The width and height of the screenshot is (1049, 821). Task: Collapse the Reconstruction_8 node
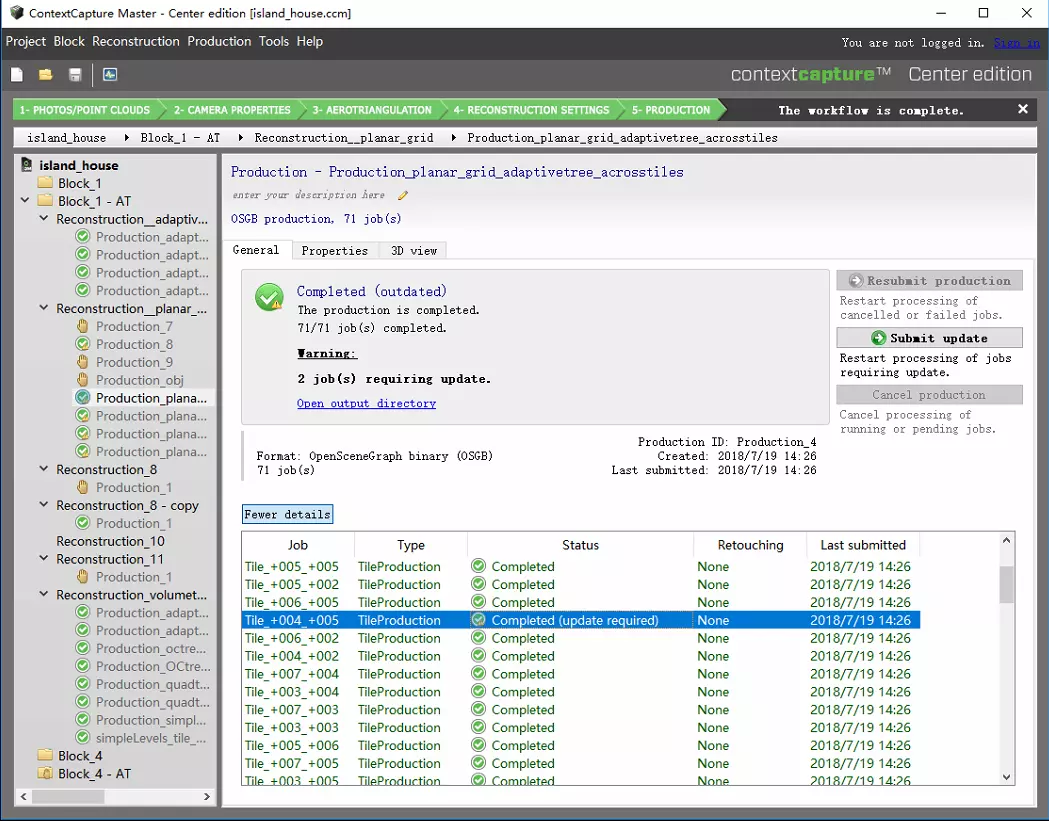coord(43,469)
